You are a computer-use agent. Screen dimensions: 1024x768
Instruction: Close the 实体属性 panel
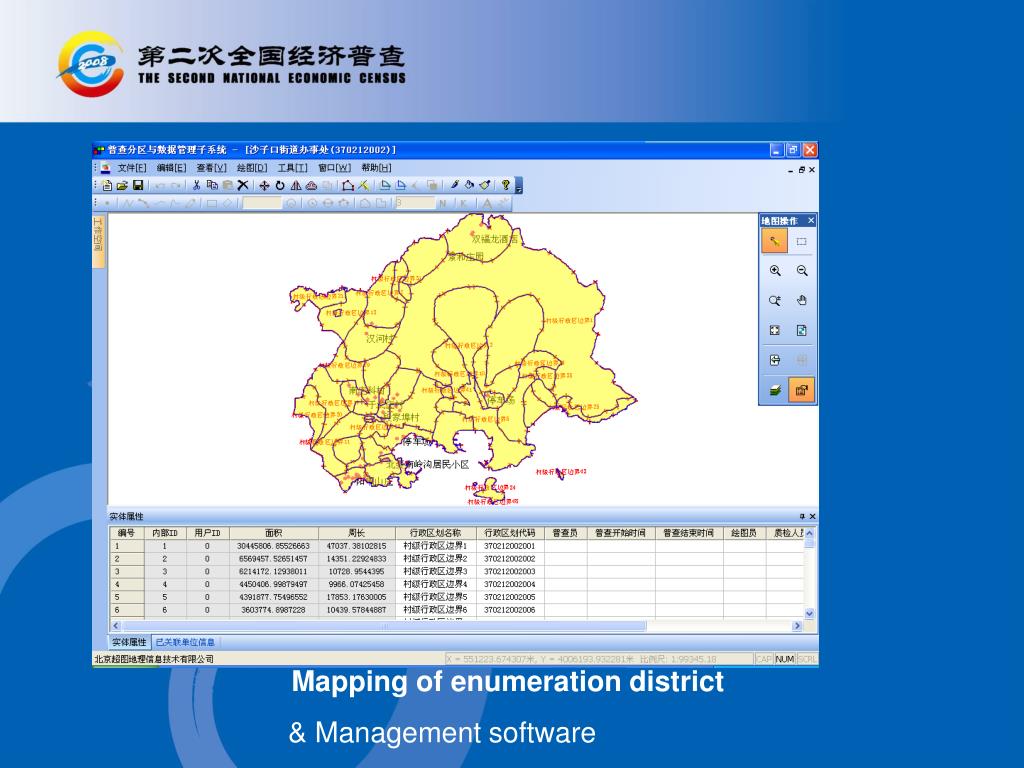point(812,517)
